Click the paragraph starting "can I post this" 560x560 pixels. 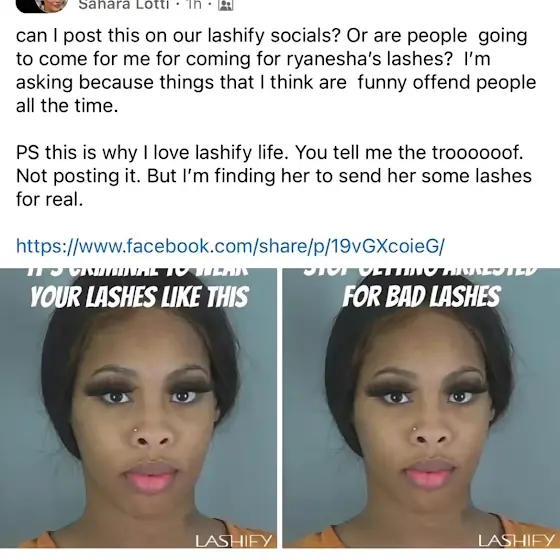click(276, 70)
